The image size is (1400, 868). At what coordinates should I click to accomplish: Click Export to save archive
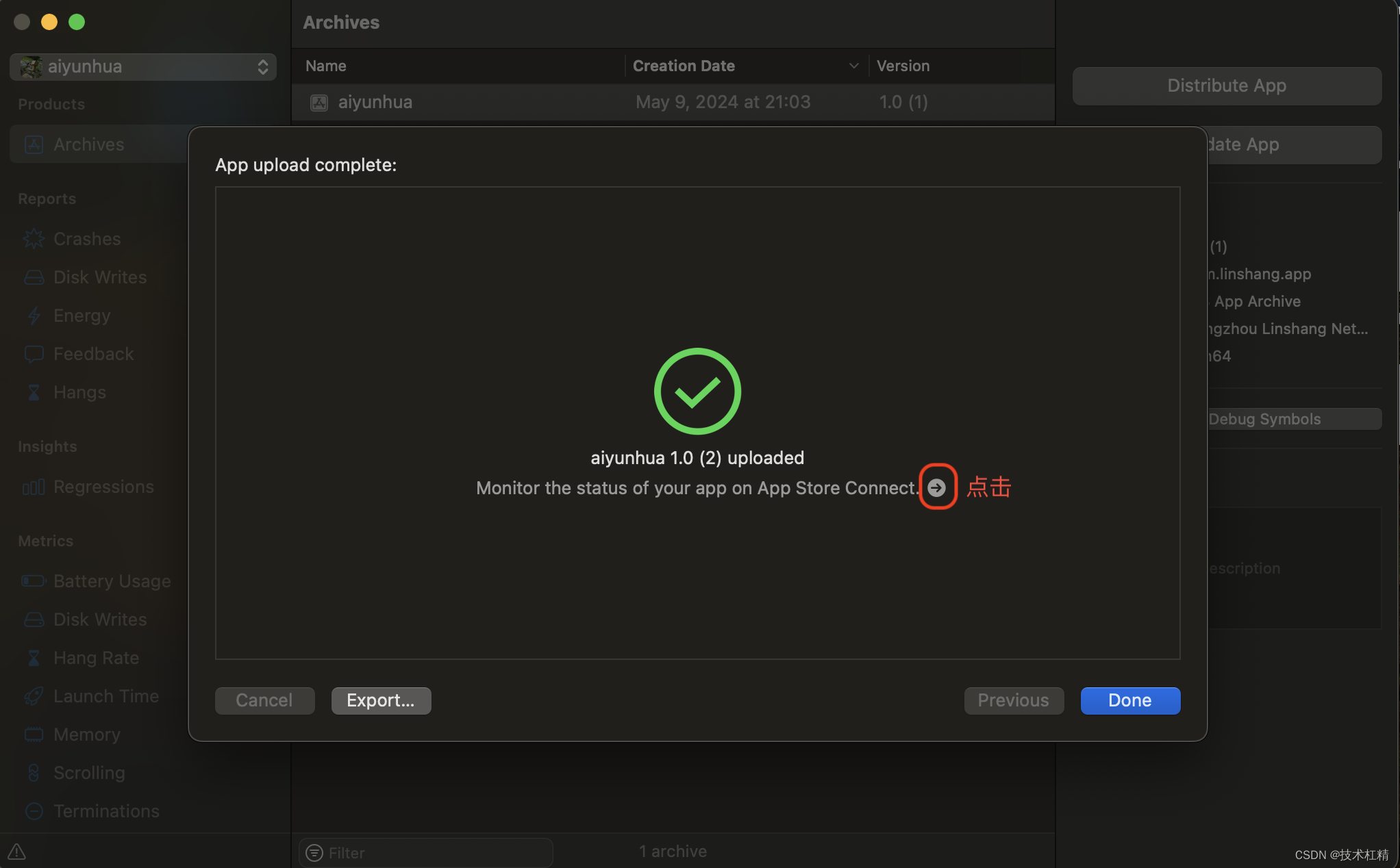[x=381, y=700]
